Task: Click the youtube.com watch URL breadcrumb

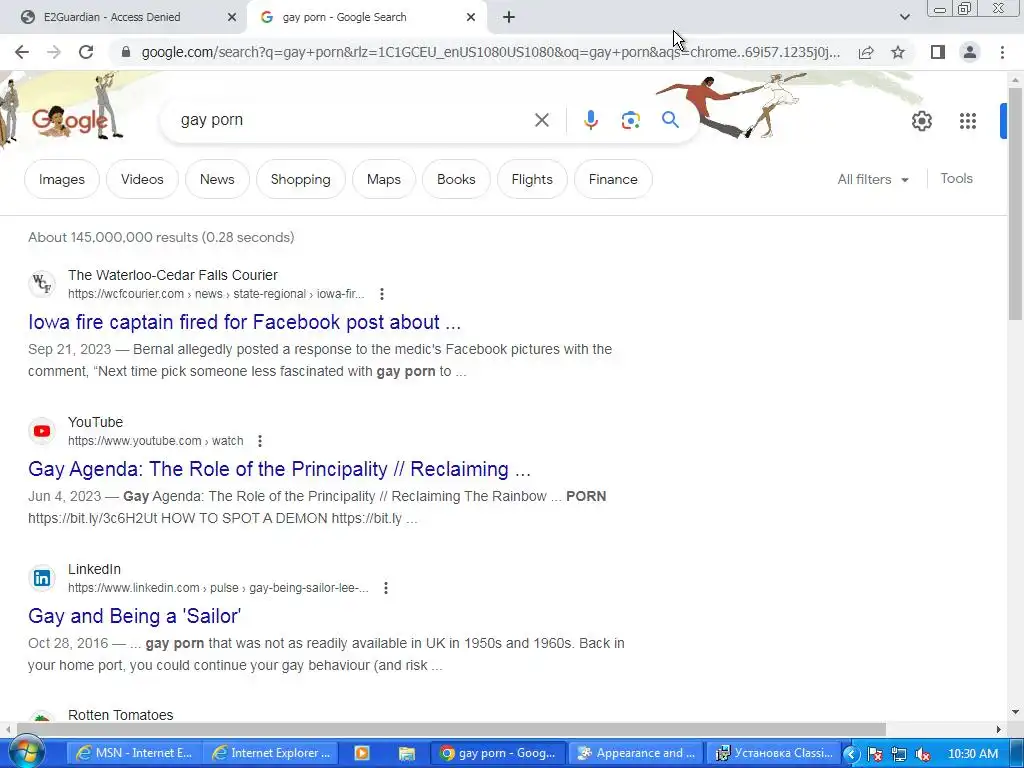Action: (155, 441)
